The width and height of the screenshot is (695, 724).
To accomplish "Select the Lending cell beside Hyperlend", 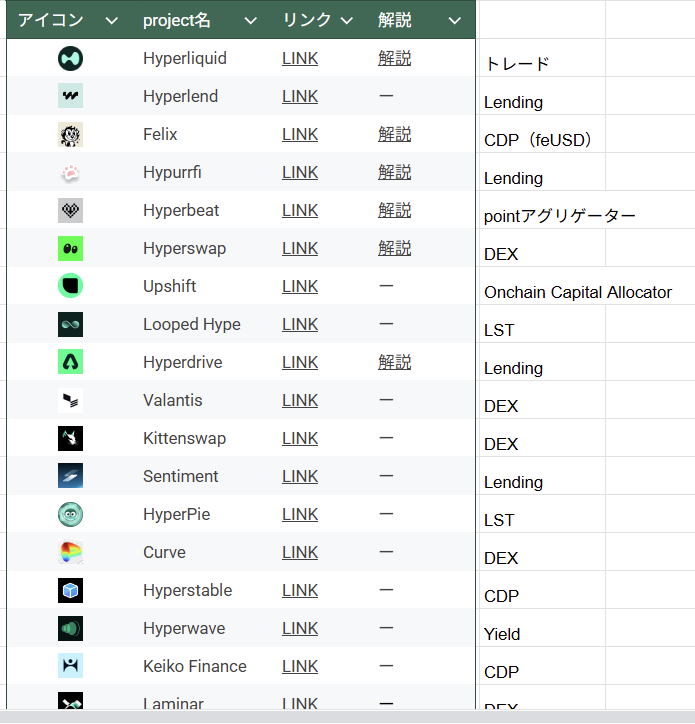I will (x=542, y=96).
